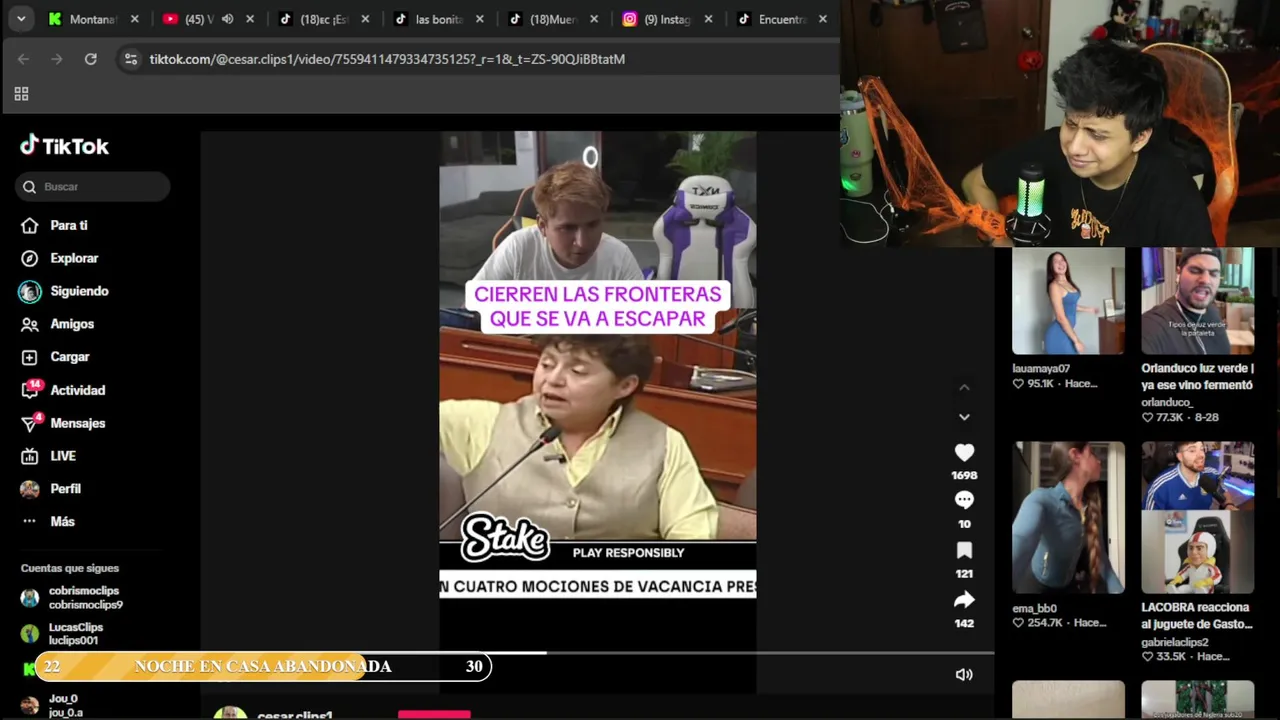Open the TikTok logo home link
The image size is (1280, 720).
65,146
